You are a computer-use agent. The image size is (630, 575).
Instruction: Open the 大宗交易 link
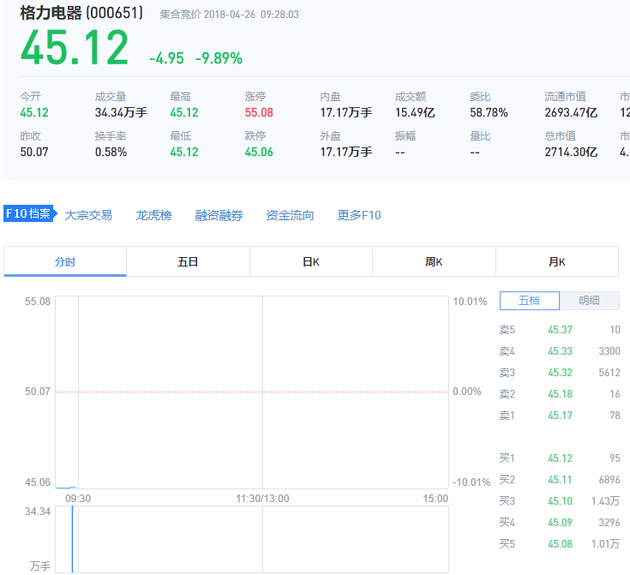88,215
